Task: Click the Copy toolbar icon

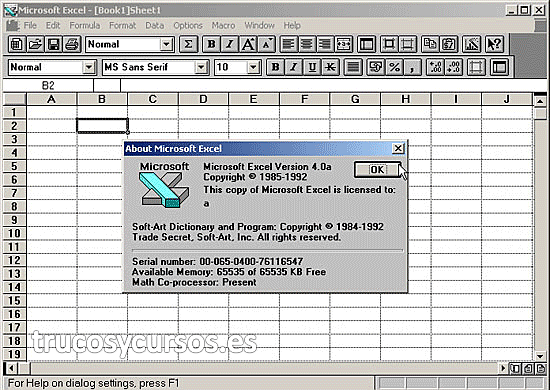Action: tap(430, 44)
